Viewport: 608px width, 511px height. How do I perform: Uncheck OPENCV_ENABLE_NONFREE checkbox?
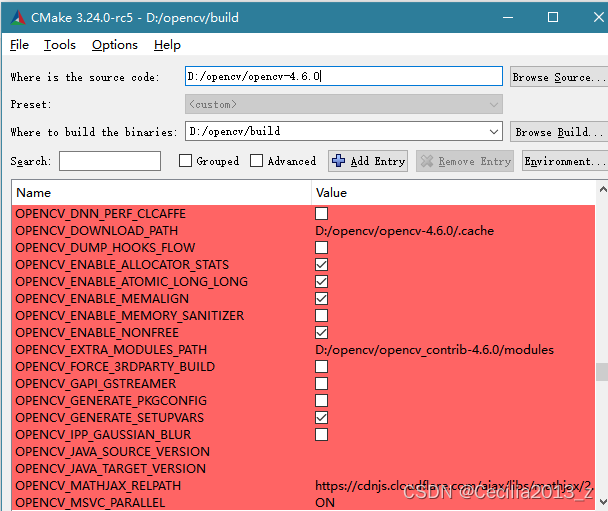tap(321, 333)
